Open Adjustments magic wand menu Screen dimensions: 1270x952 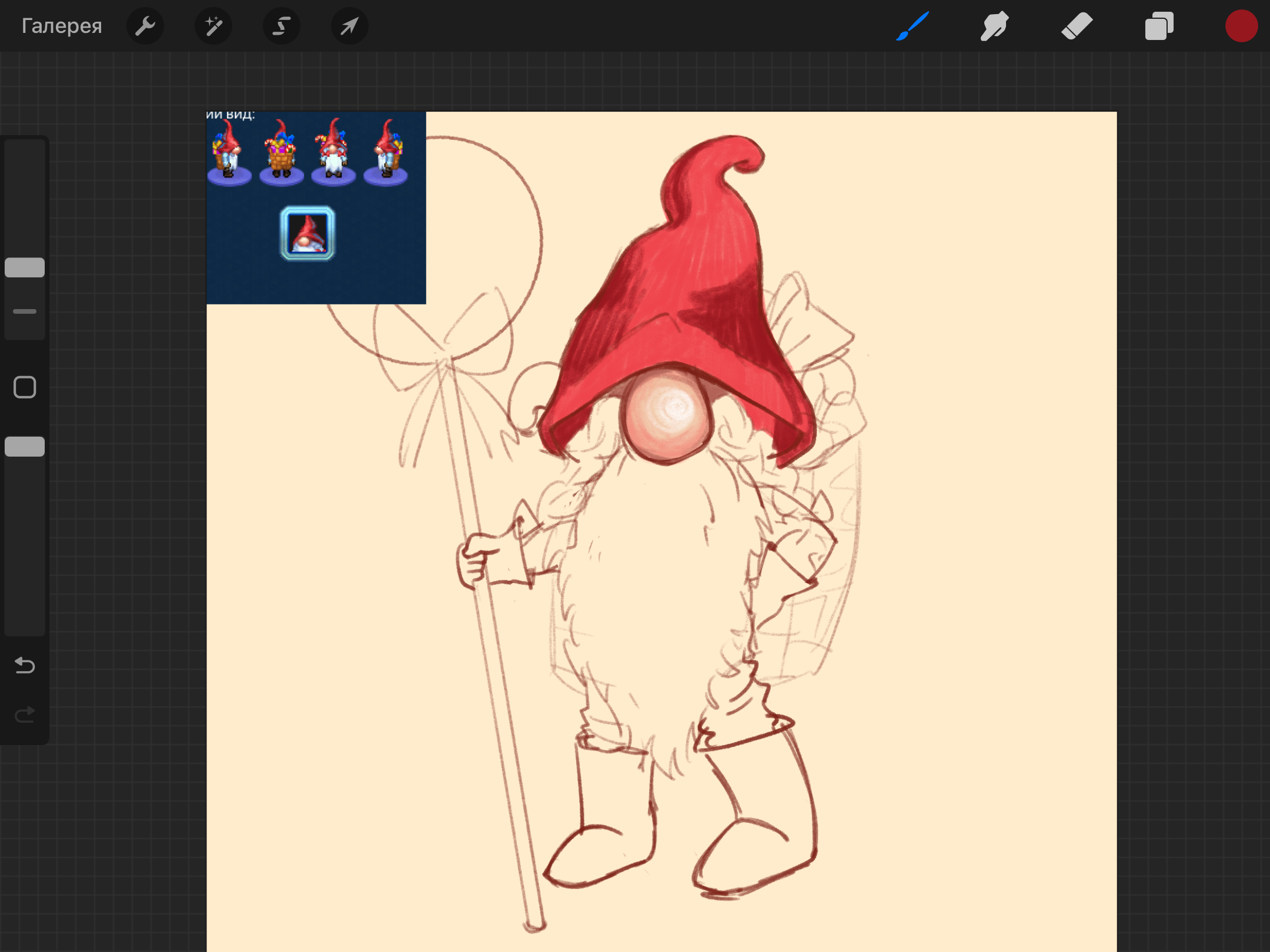[213, 26]
